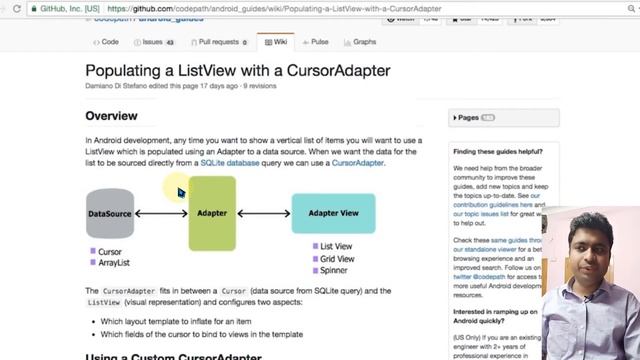
Task: Click the Wiki book icon
Action: (268, 42)
